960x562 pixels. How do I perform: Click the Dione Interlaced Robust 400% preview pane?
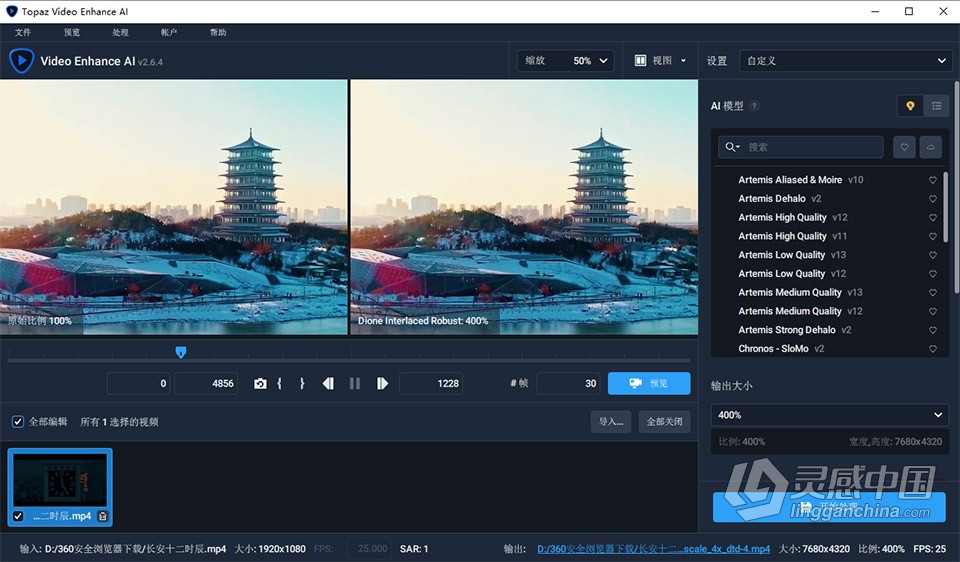coord(524,207)
